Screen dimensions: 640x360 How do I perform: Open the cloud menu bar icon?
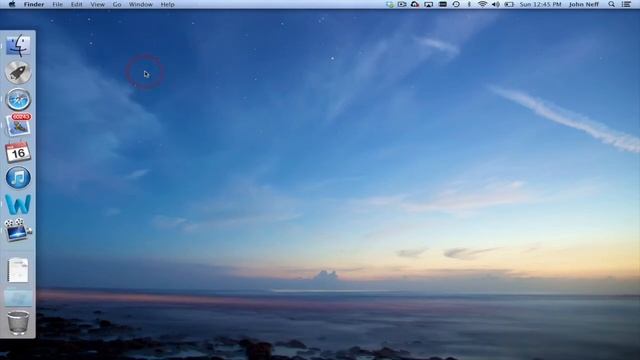[x=415, y=4]
